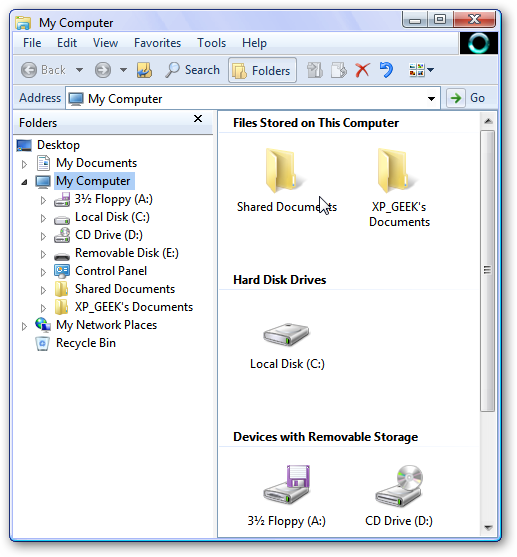This screenshot has width=517, height=557.
Task: Expand Shared Documents tree node
Action: (43, 290)
